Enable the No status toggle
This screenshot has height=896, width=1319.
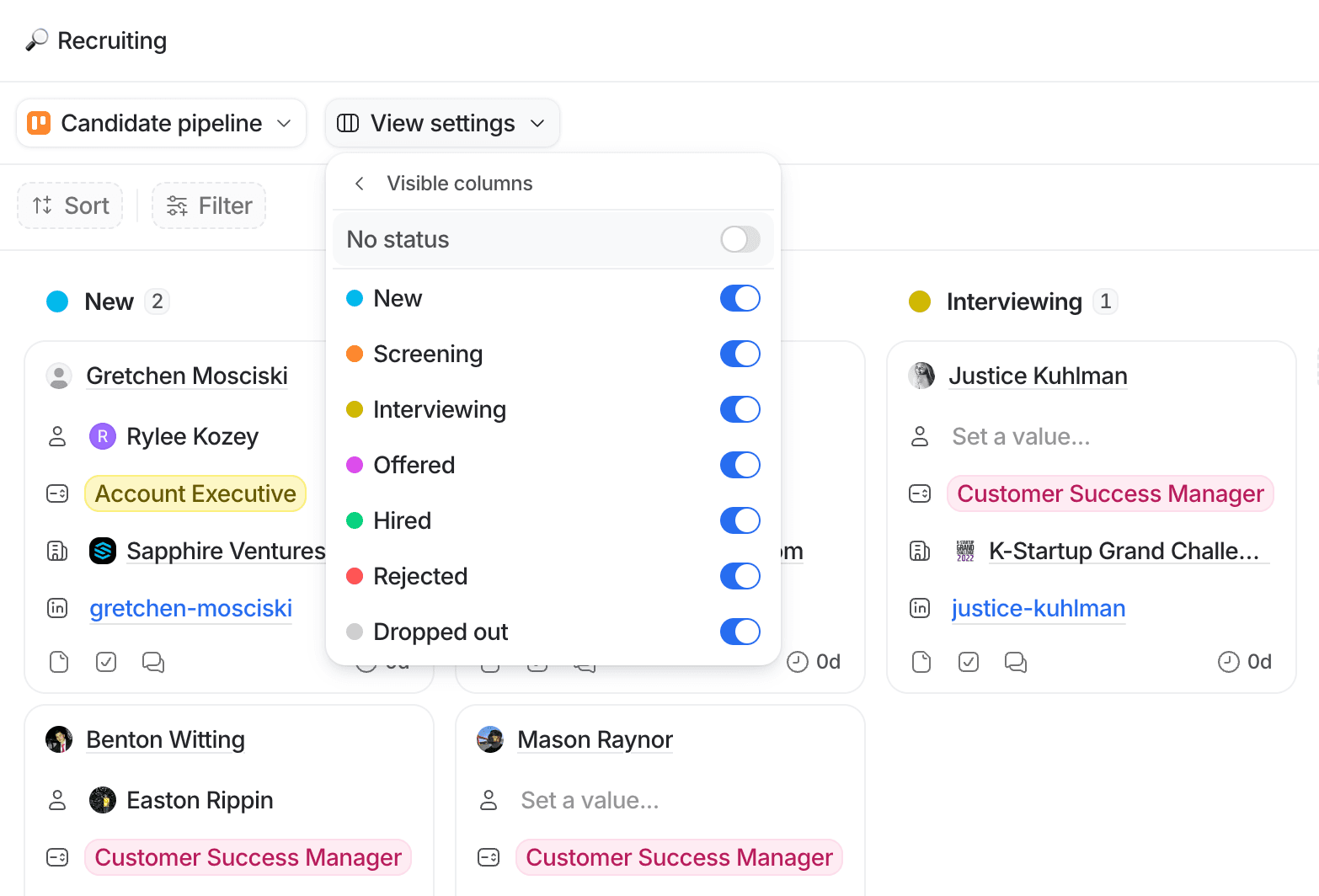click(739, 239)
